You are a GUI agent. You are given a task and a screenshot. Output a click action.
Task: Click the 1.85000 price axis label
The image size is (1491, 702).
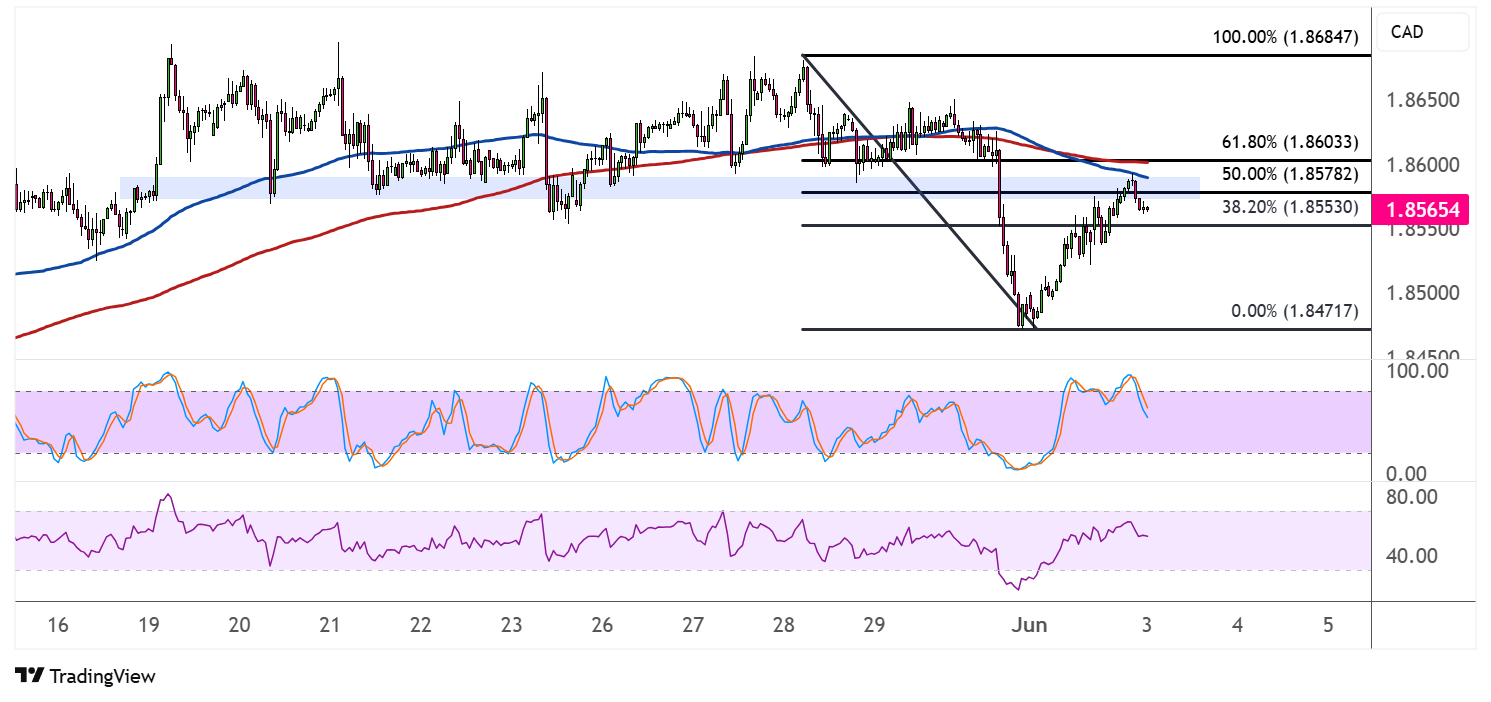[1421, 293]
